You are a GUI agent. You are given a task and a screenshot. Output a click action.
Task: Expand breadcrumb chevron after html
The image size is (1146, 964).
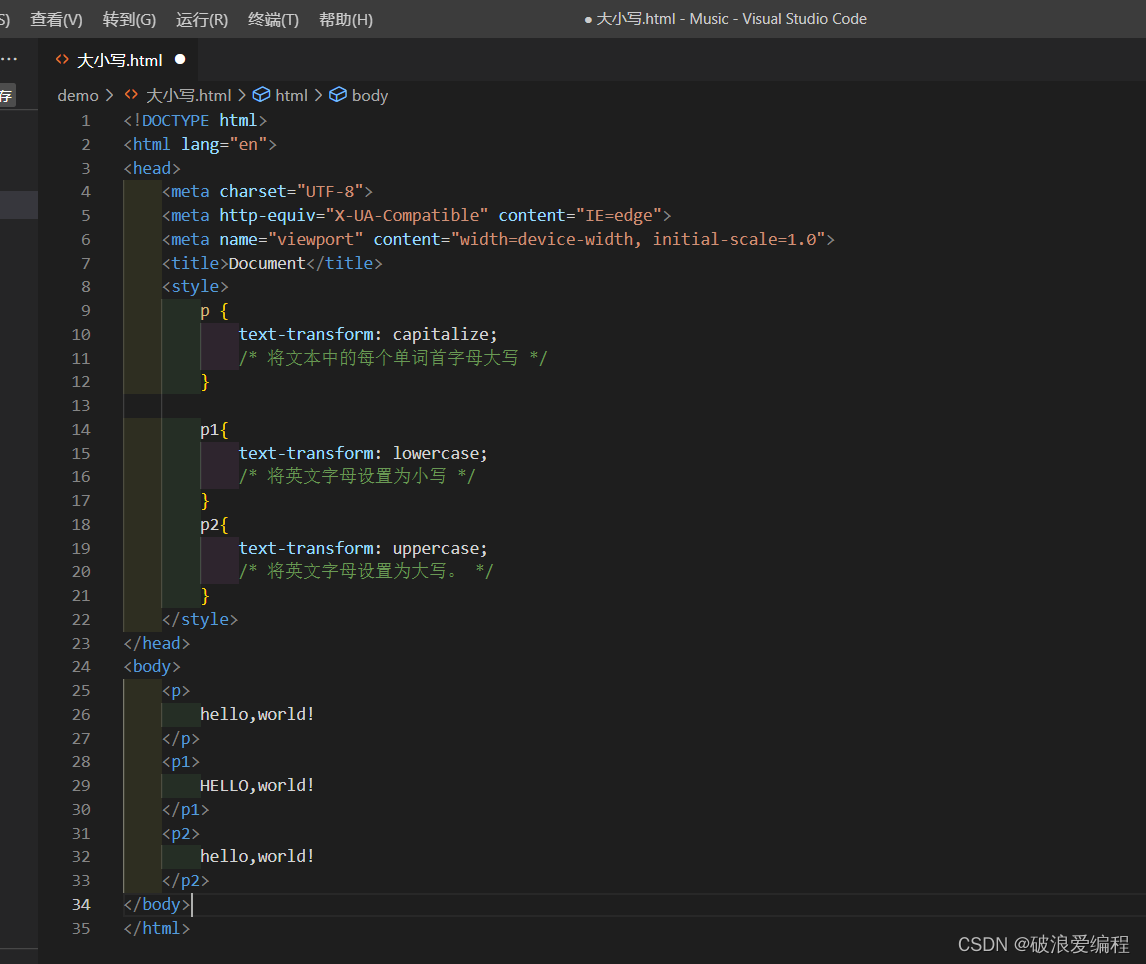pos(318,96)
